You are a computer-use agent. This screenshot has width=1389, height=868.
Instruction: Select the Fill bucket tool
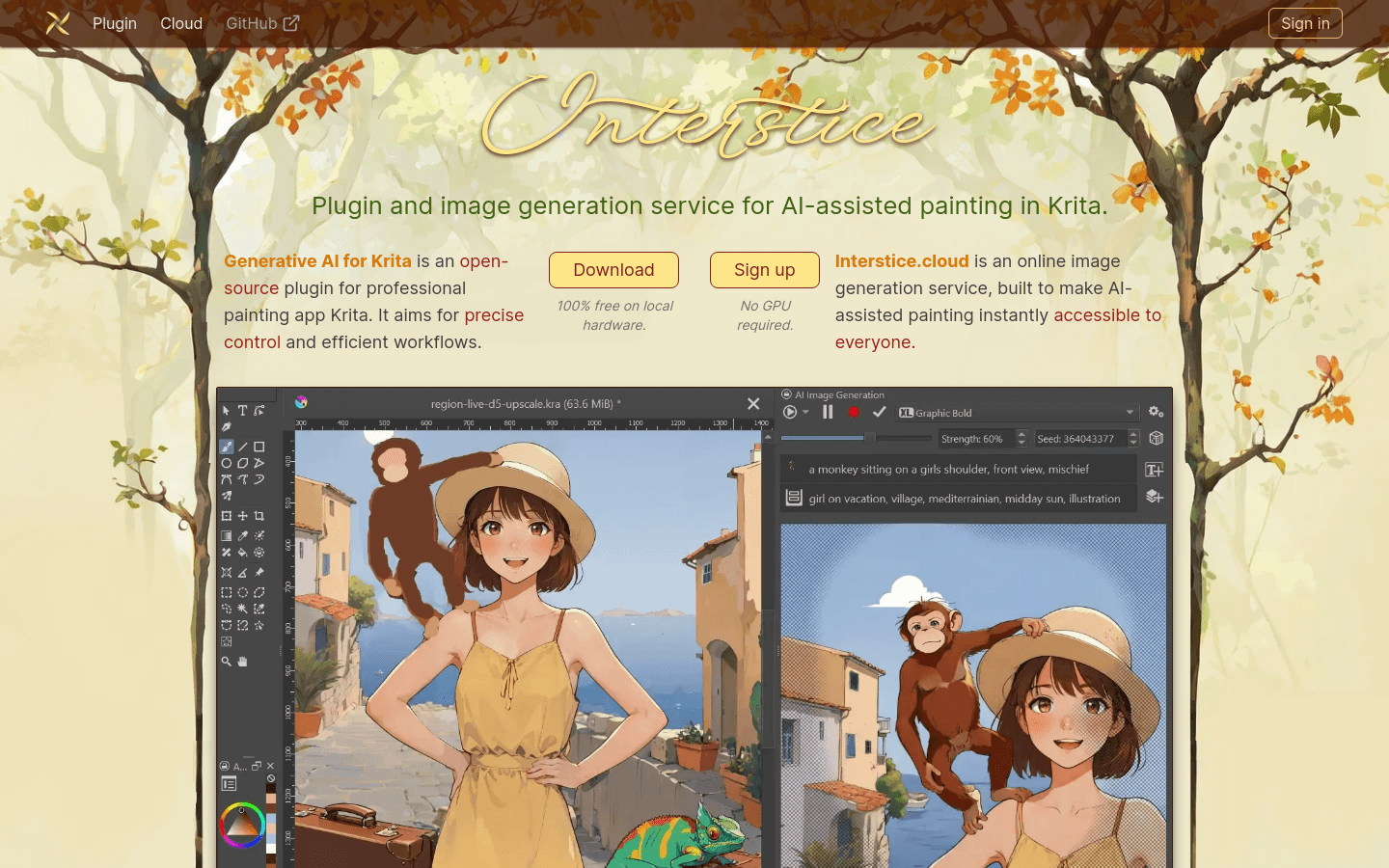(242, 553)
